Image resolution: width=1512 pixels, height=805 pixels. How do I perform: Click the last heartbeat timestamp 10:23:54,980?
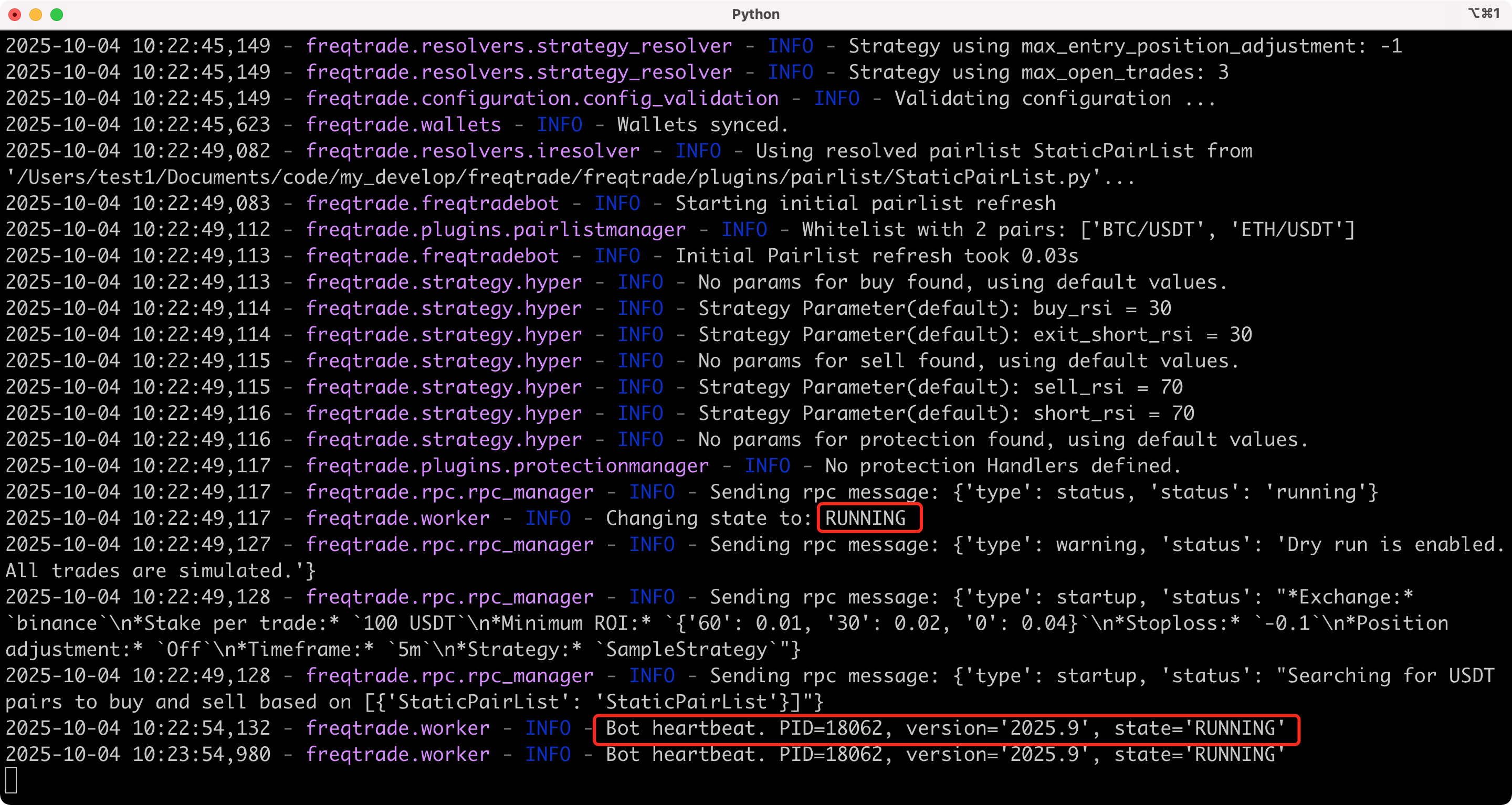point(201,755)
